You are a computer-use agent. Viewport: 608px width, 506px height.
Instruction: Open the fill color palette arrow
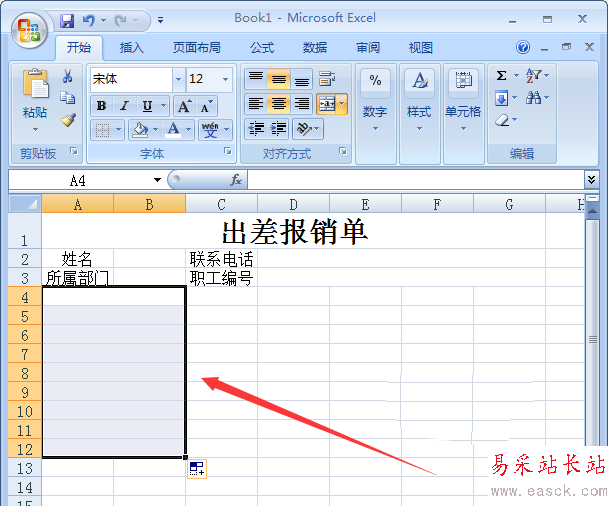[x=155, y=130]
